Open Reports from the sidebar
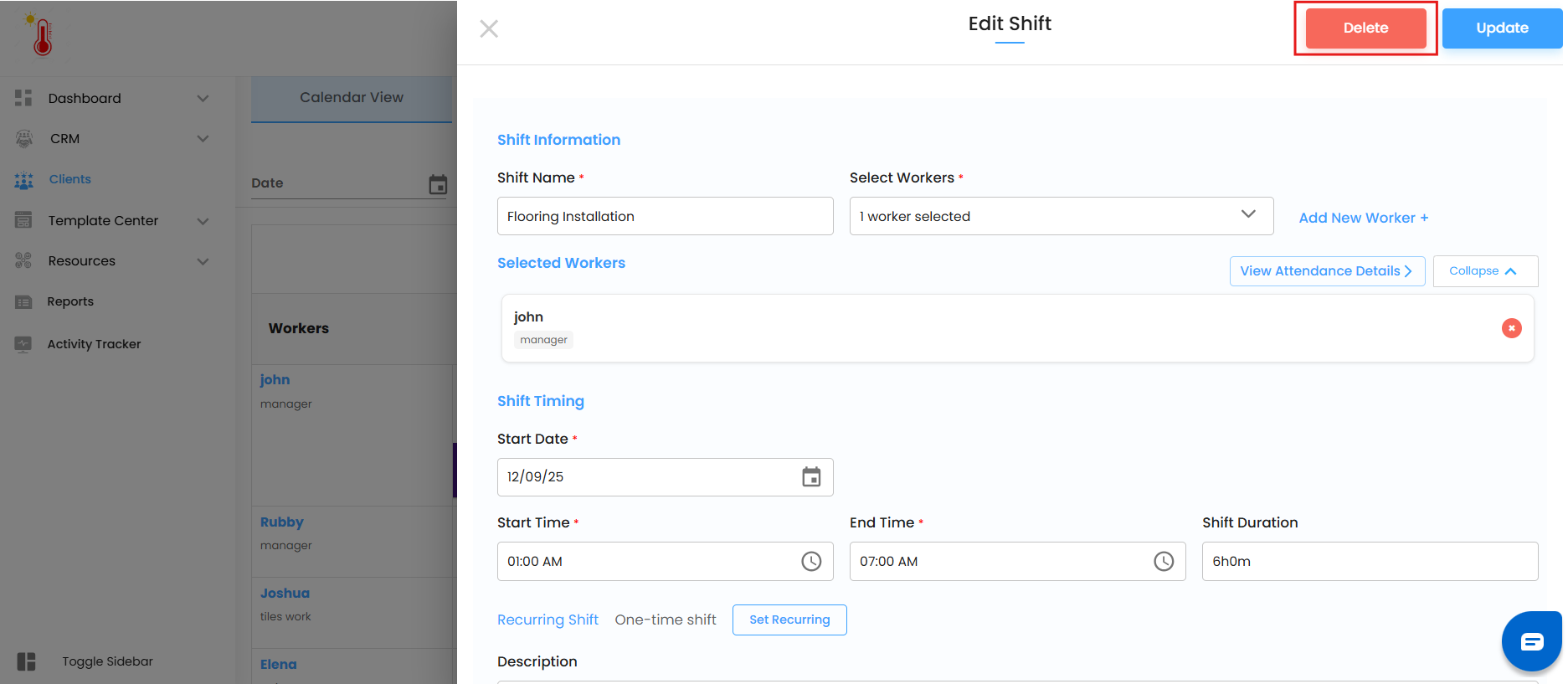 click(x=70, y=301)
